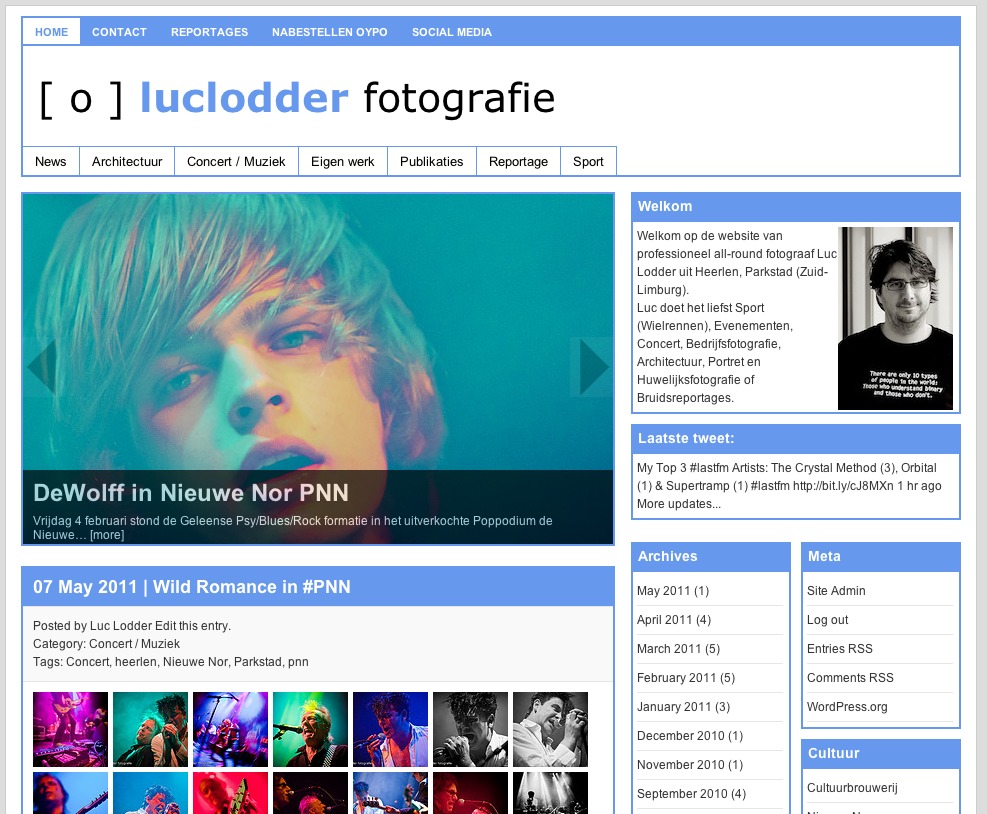The image size is (987, 814).
Task: Open the May 2011 archive
Action: (663, 591)
